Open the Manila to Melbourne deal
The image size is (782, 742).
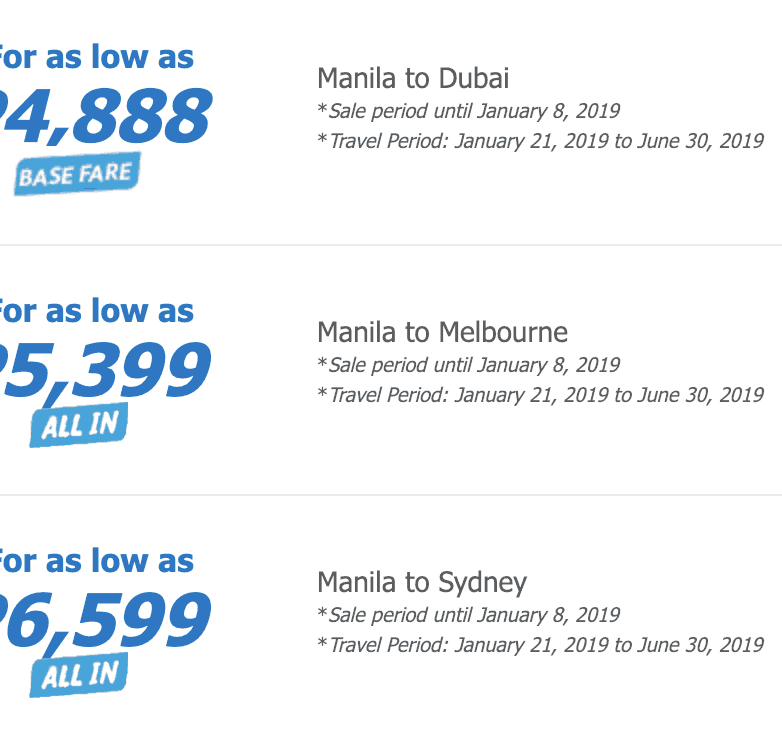click(x=442, y=332)
